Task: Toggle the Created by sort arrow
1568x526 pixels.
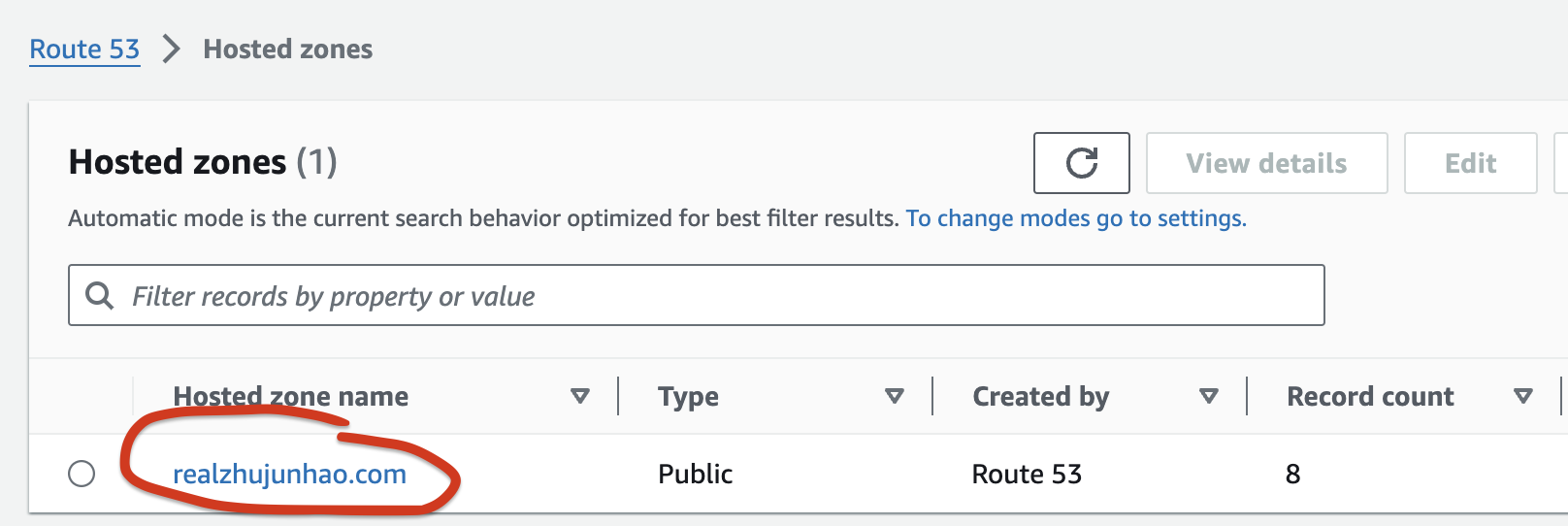Action: (x=1209, y=396)
